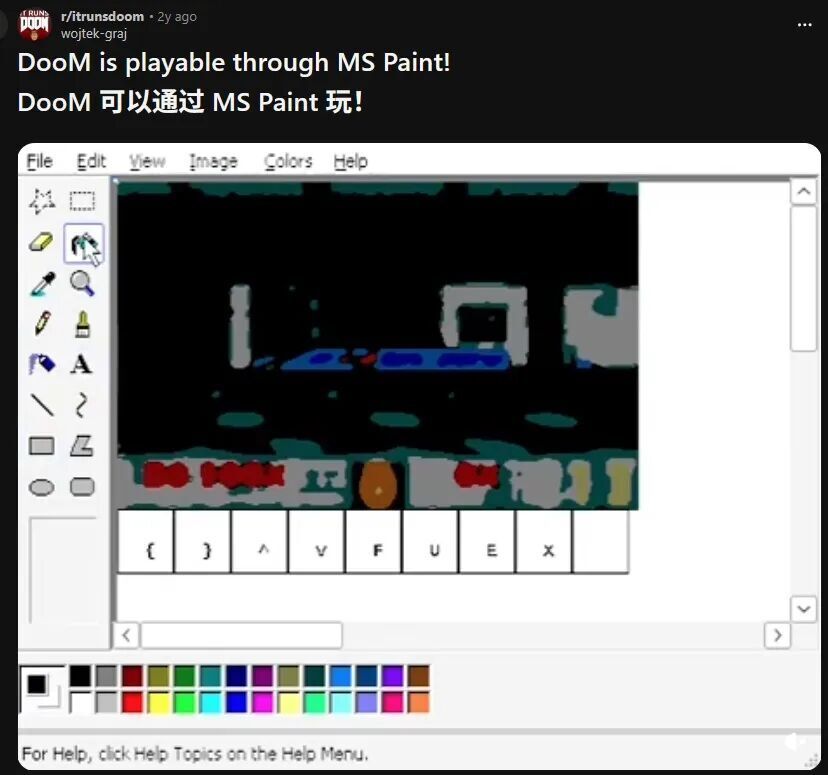Viewport: 828px width, 775px height.
Task: Select the Free-Form Select tool
Action: pyautogui.click(x=42, y=201)
